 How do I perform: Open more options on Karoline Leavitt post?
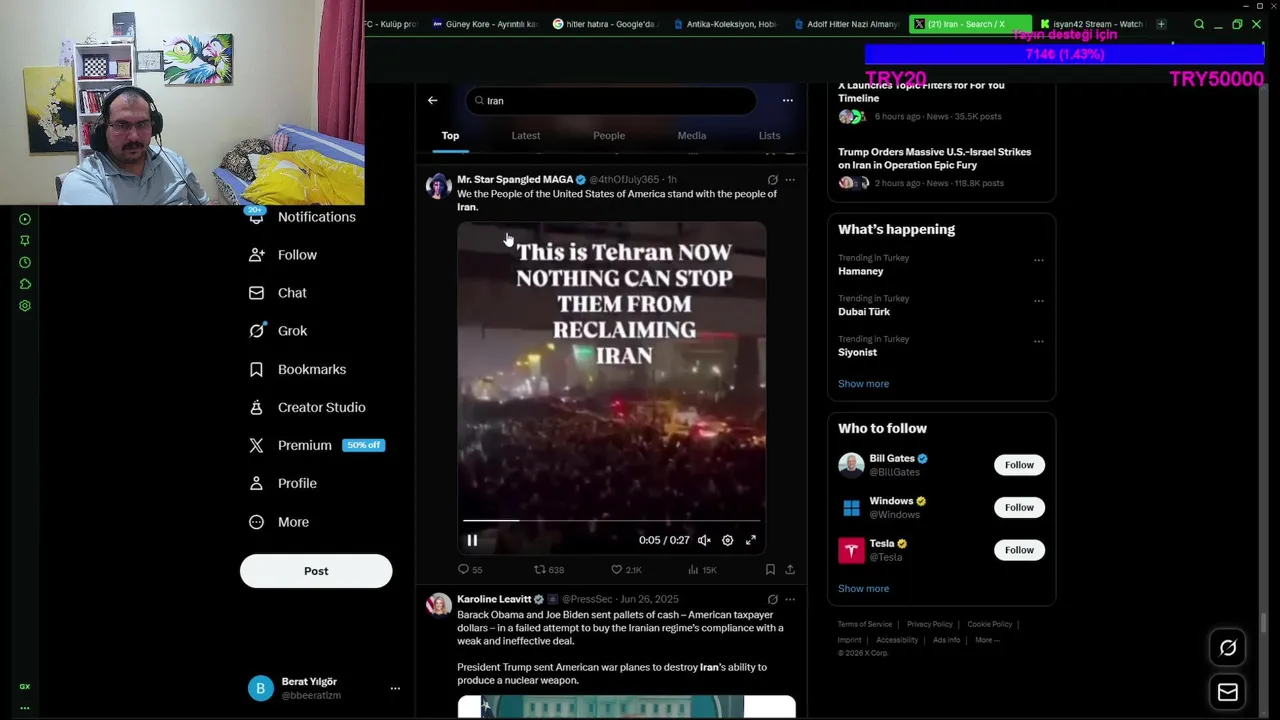(x=790, y=599)
